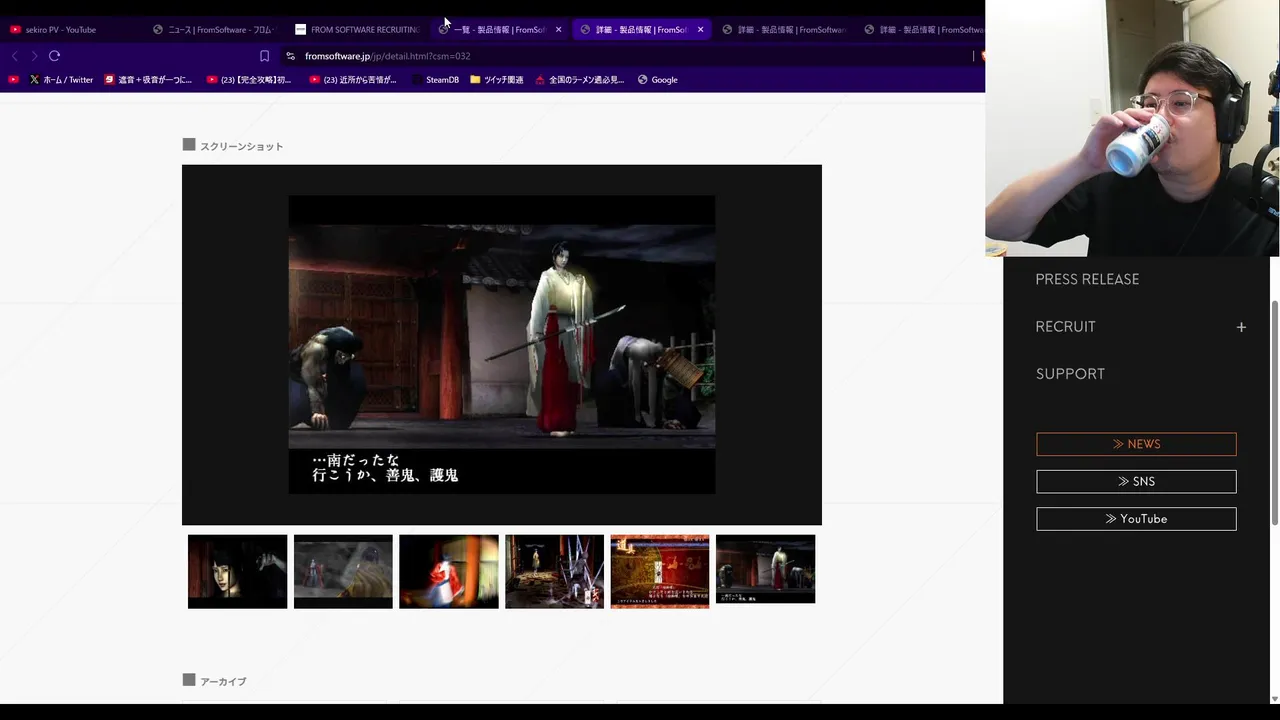Open the ツイッチ関連 bookmark folder
Image resolution: width=1280 pixels, height=720 pixels.
click(497, 80)
